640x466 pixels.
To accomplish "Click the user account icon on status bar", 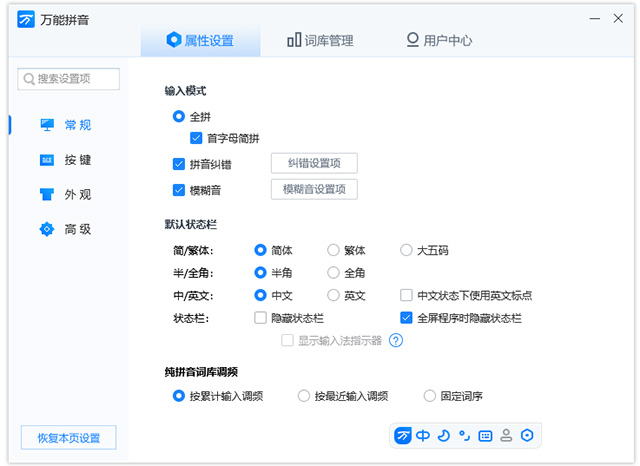I will pos(506,435).
